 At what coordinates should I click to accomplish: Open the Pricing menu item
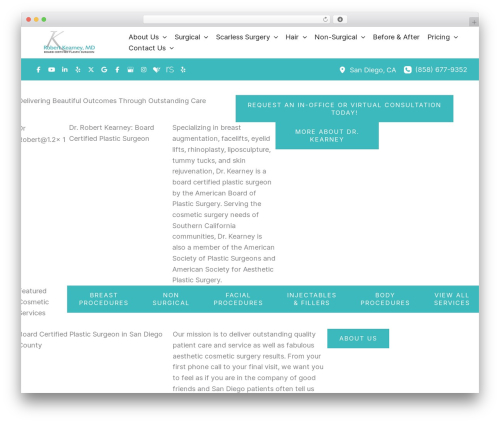439,37
